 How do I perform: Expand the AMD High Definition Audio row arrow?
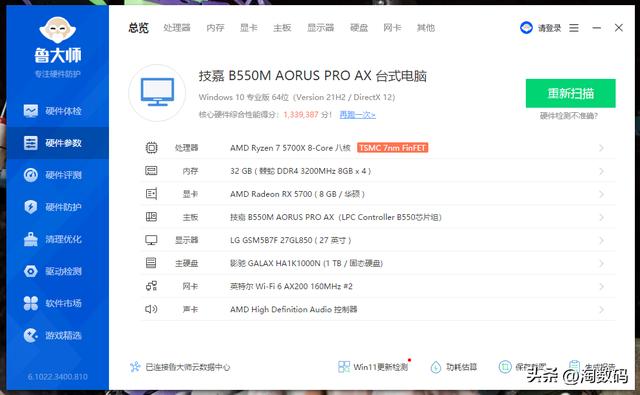(x=601, y=309)
